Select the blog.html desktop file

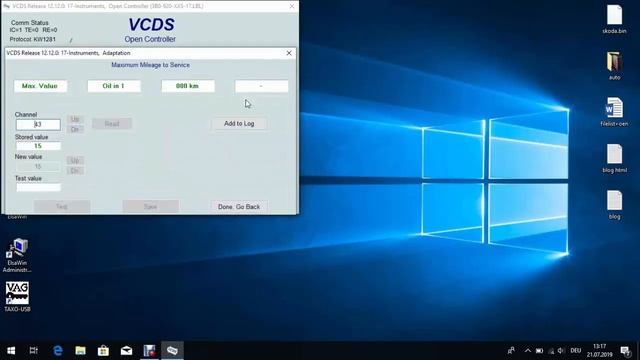point(614,158)
